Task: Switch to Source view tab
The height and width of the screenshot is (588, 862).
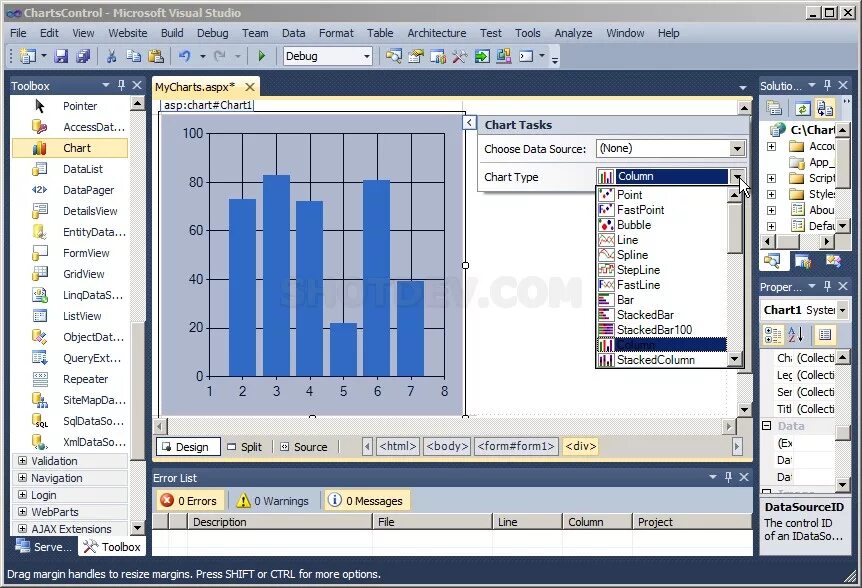Action: pyautogui.click(x=304, y=447)
